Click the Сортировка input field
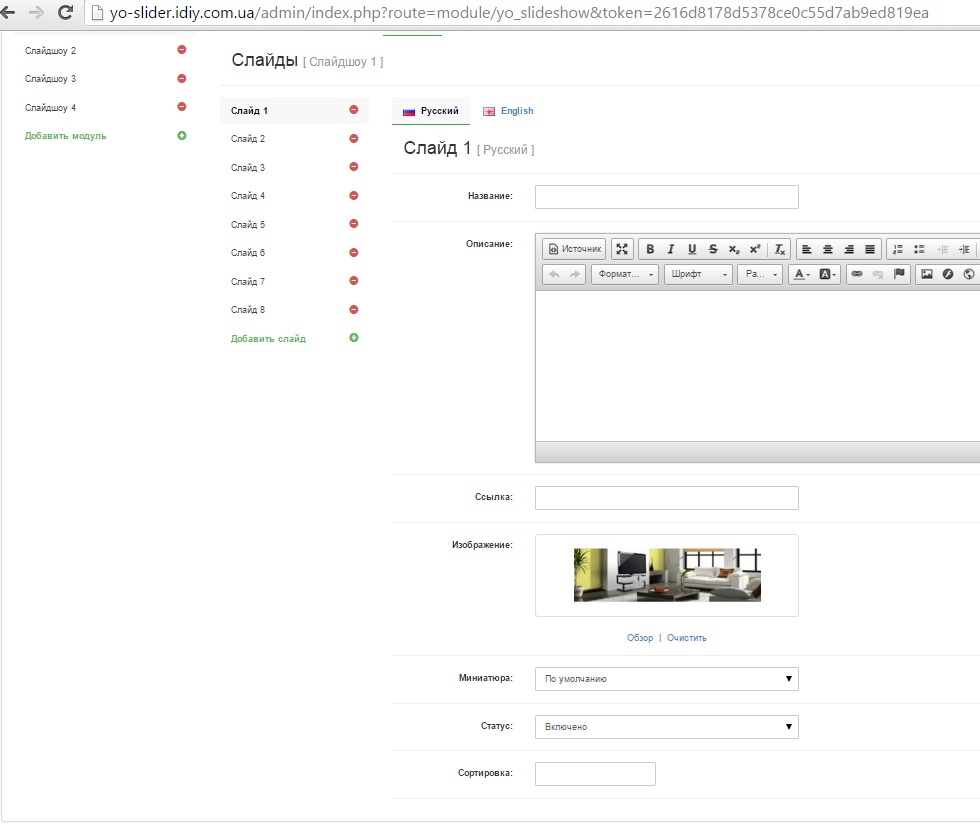Image resolution: width=980 pixels, height=832 pixels. coord(595,774)
